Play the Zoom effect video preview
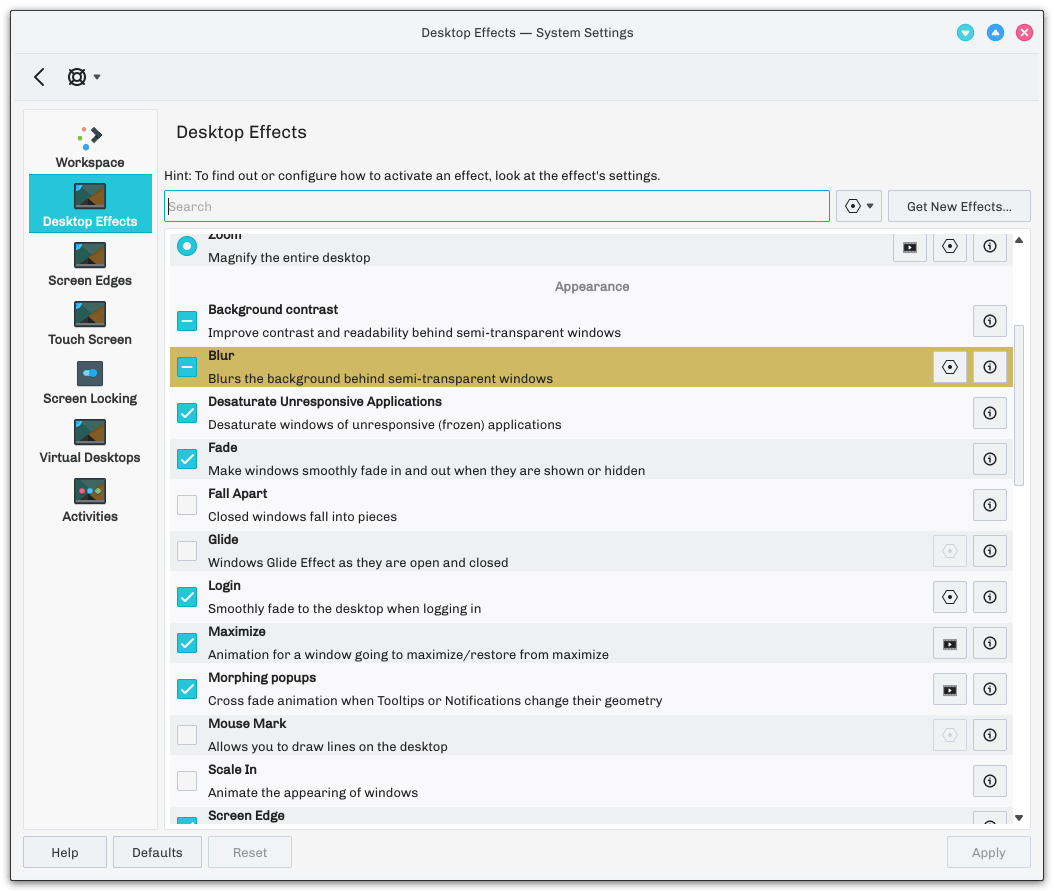Screen dimensions: 1054x891 click(909, 247)
